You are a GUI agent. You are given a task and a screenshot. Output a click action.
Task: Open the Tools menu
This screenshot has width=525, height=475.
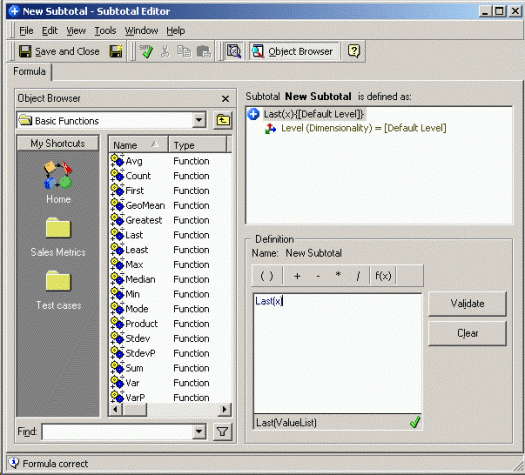(x=105, y=31)
